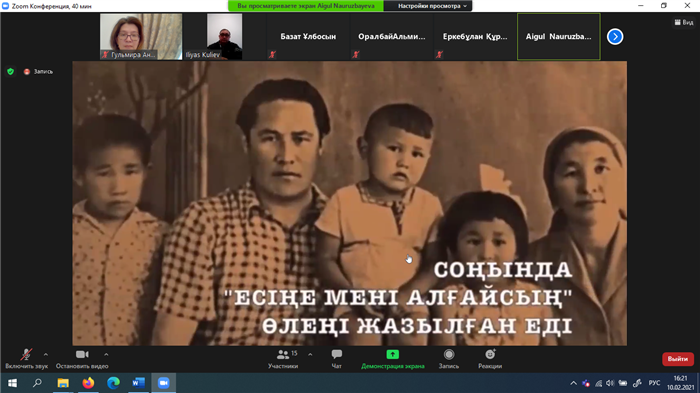The height and width of the screenshot is (393, 700).
Task: Click the green encryption shield icon
Action: pos(11,71)
